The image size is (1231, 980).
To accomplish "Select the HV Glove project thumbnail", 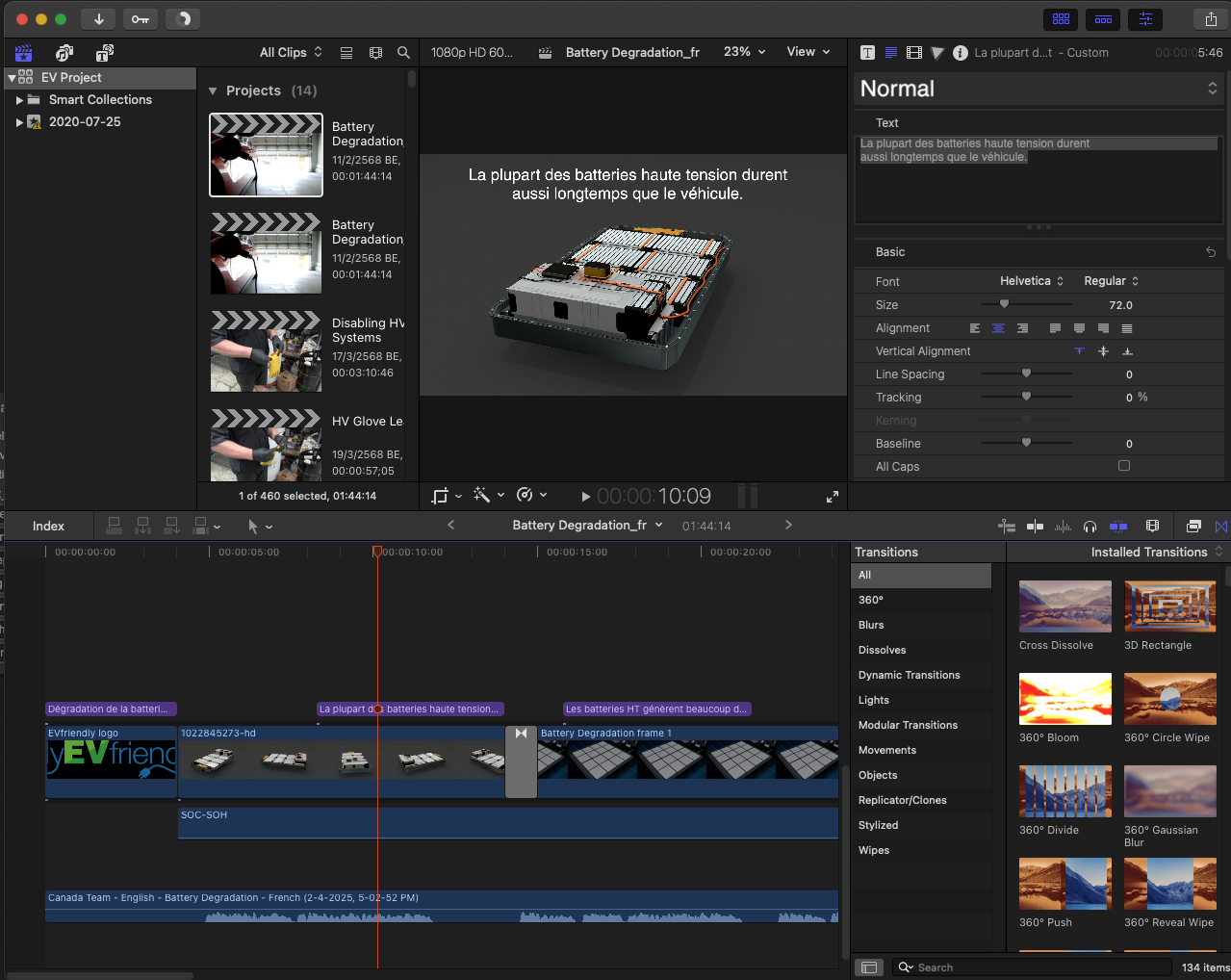I will [267, 445].
